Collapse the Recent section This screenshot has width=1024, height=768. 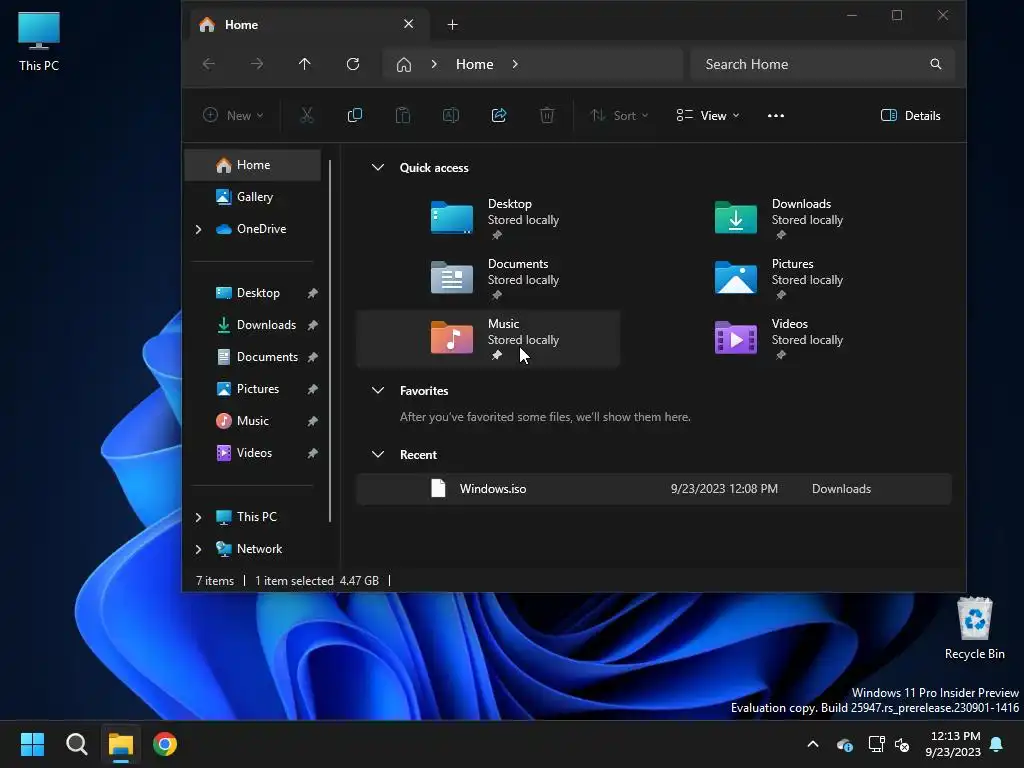coord(377,455)
